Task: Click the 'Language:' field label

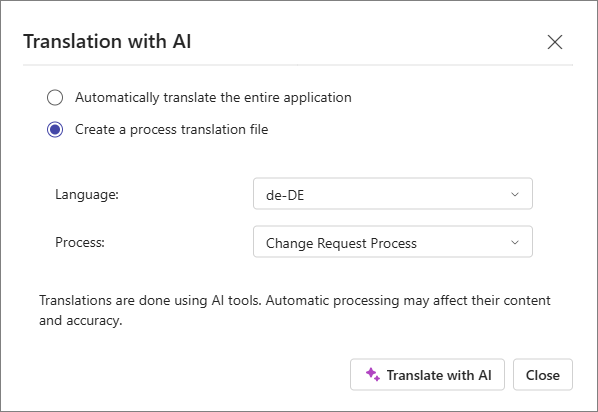Action: tap(87, 195)
